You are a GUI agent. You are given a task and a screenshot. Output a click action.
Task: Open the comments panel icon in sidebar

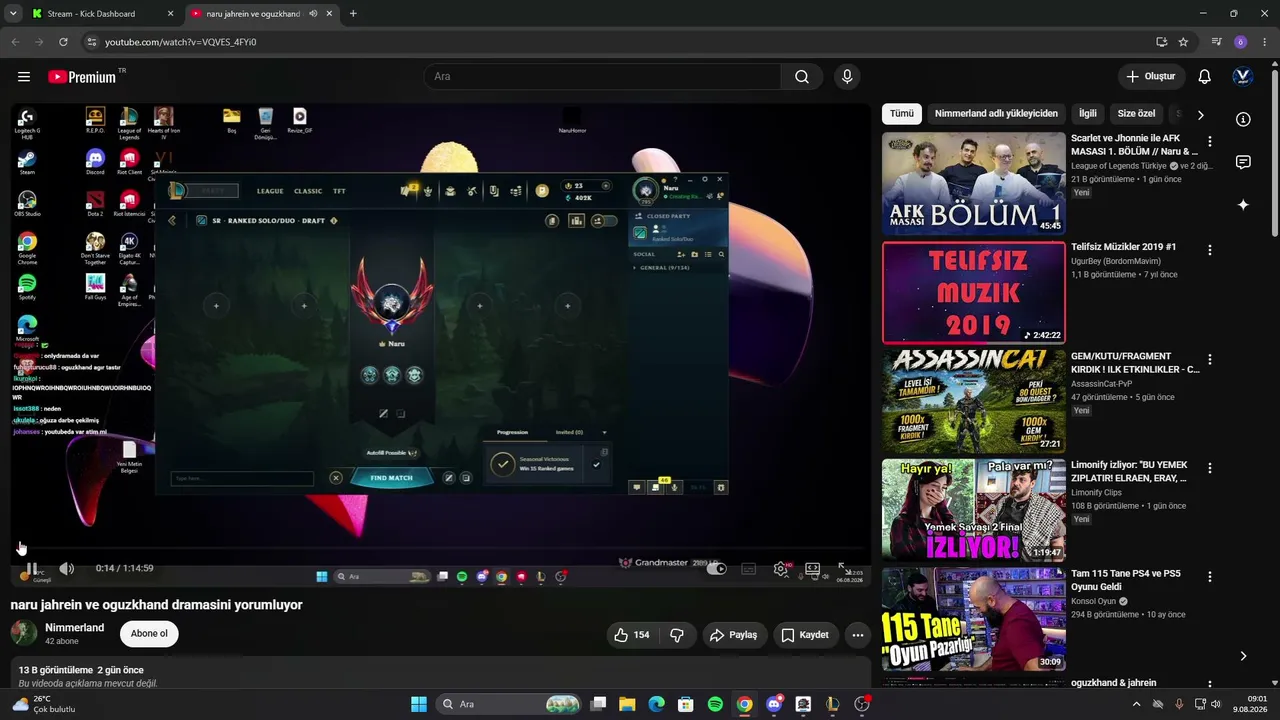tap(1243, 162)
